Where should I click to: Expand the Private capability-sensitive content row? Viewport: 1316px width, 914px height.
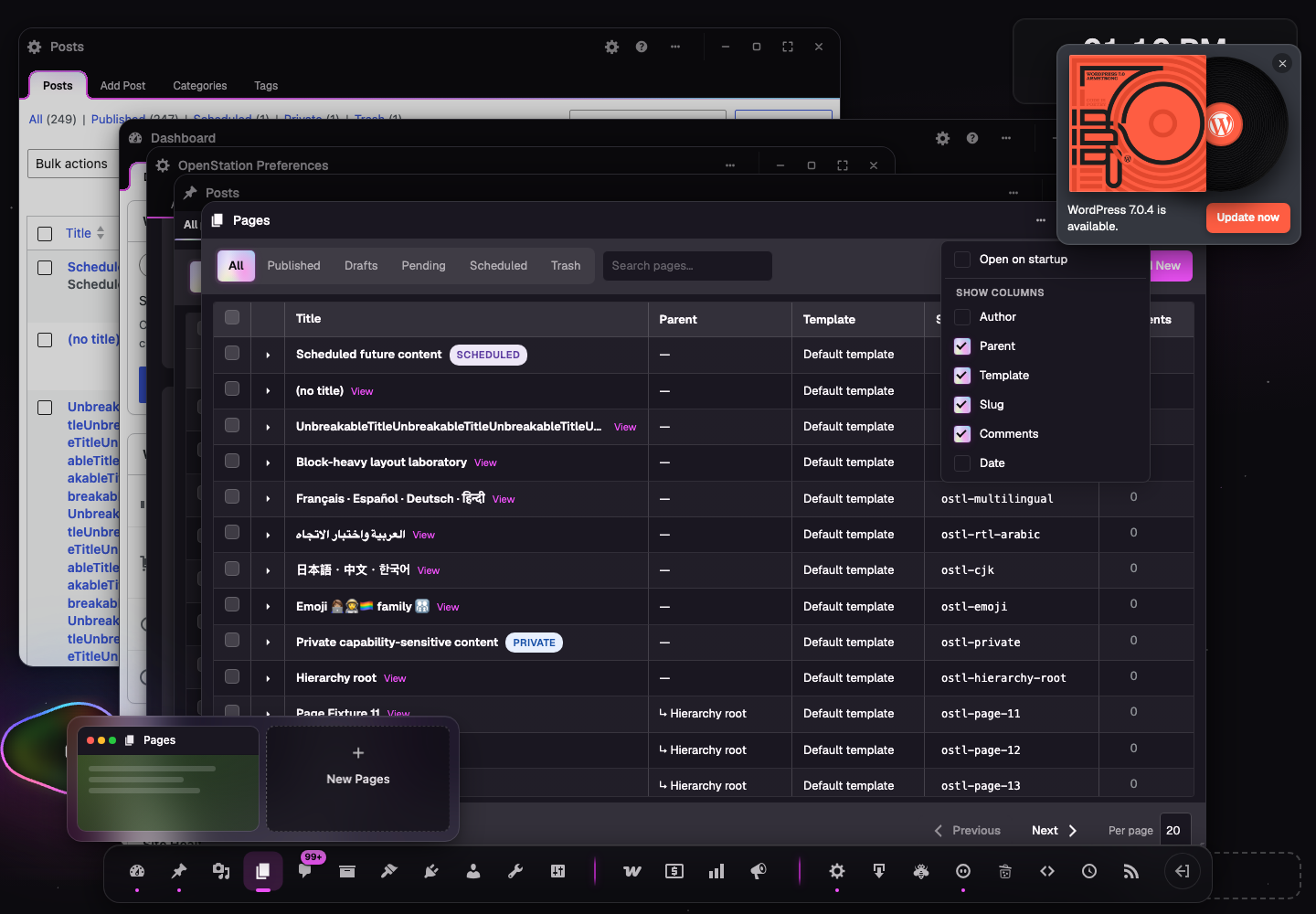coord(268,642)
